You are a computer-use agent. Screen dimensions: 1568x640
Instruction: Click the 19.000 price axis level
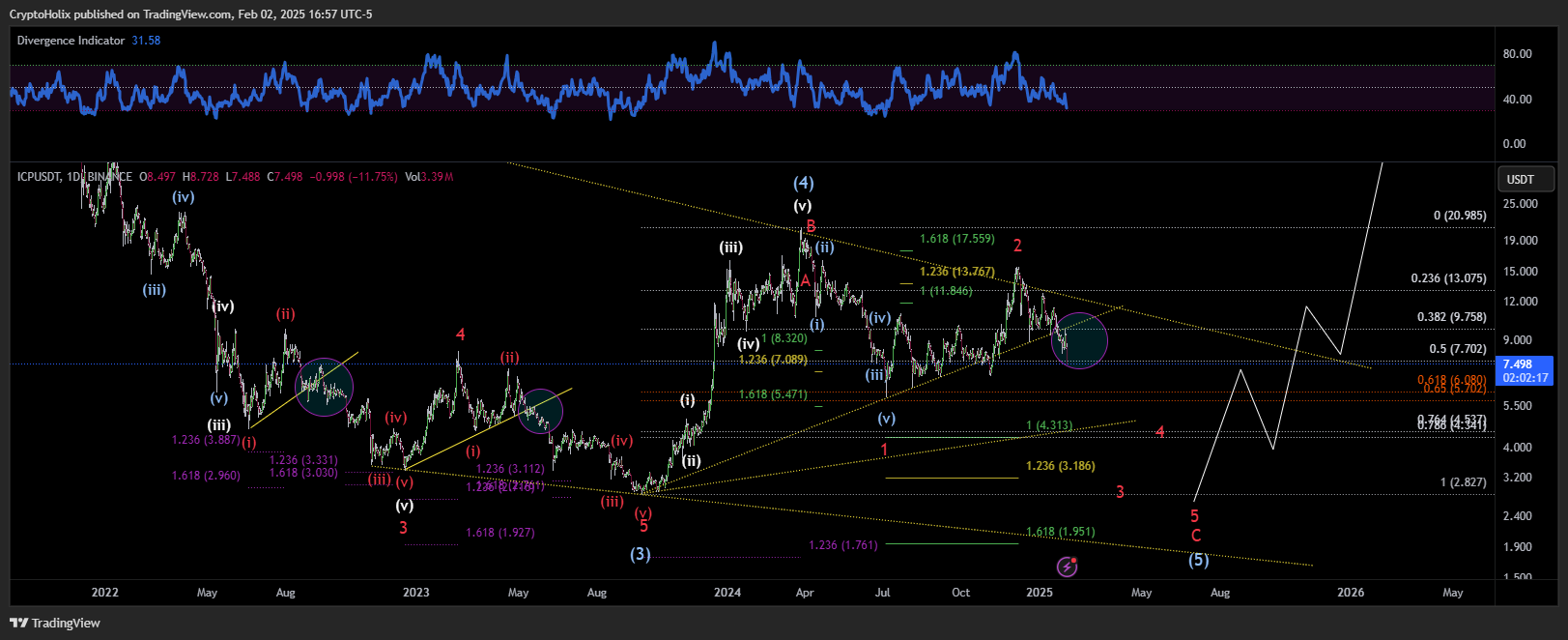(1521, 241)
